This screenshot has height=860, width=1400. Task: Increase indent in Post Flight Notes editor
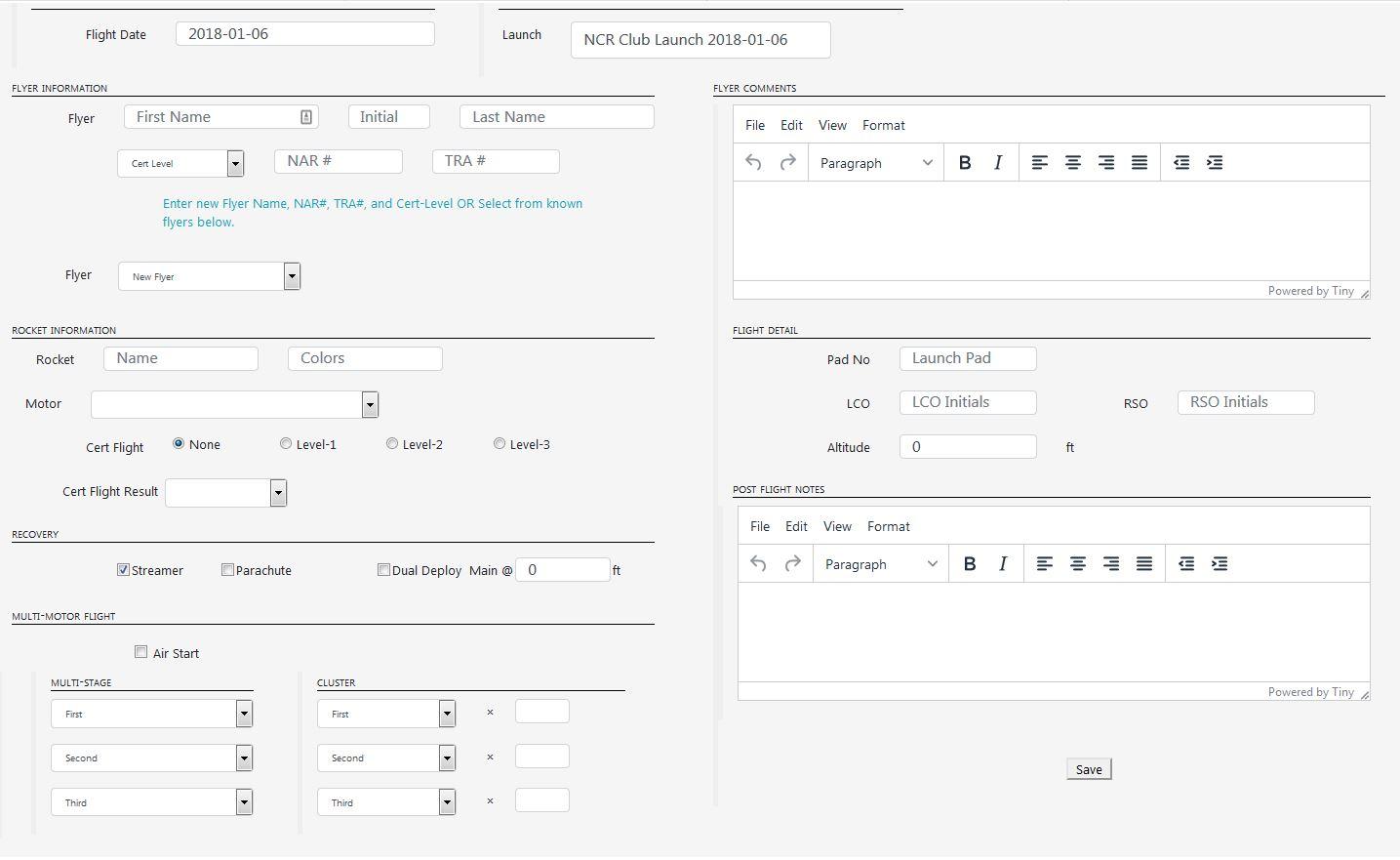point(1219,564)
